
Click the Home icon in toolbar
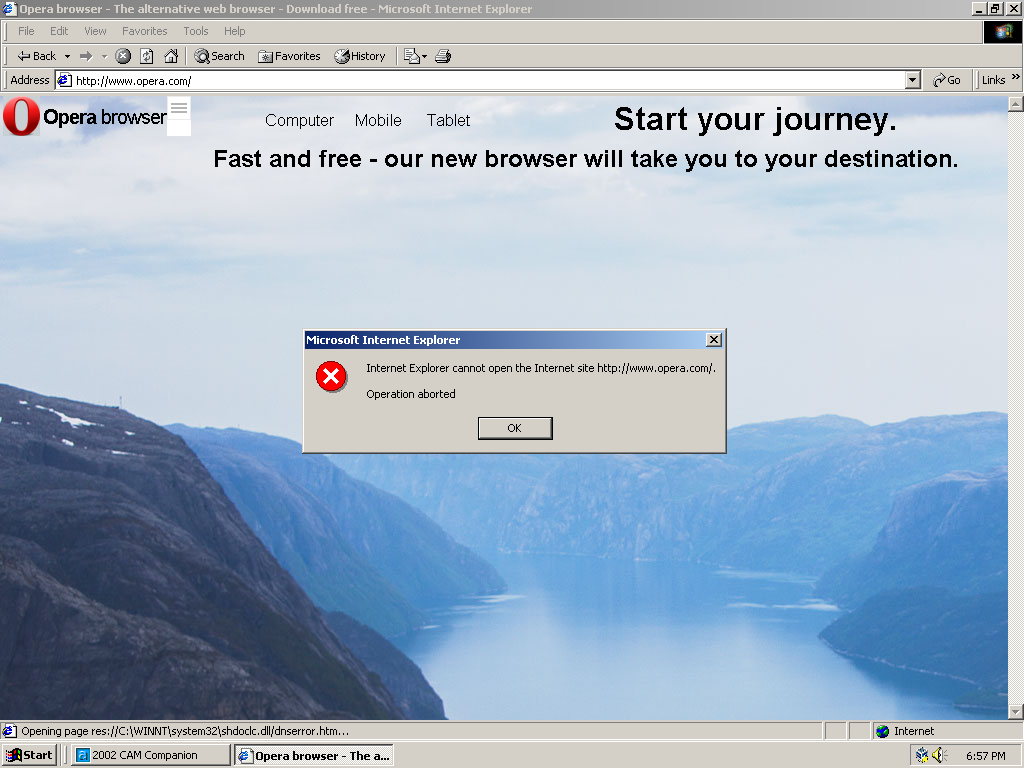tap(171, 56)
